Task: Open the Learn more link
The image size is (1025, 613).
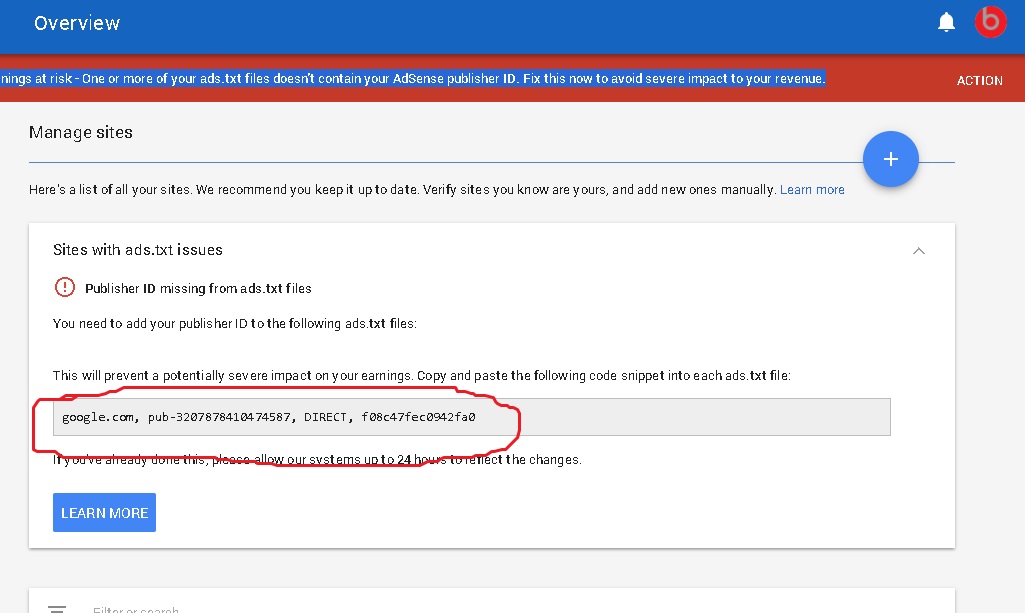Action: (812, 190)
